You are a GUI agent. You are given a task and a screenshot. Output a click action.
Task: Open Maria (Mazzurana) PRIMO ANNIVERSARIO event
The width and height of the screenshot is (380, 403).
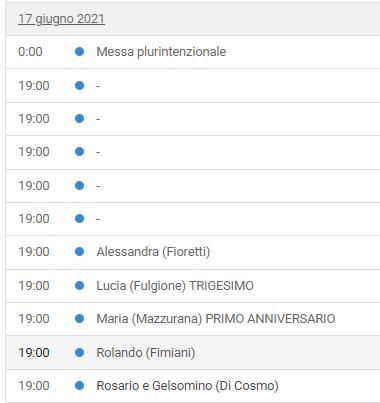[x=216, y=319]
